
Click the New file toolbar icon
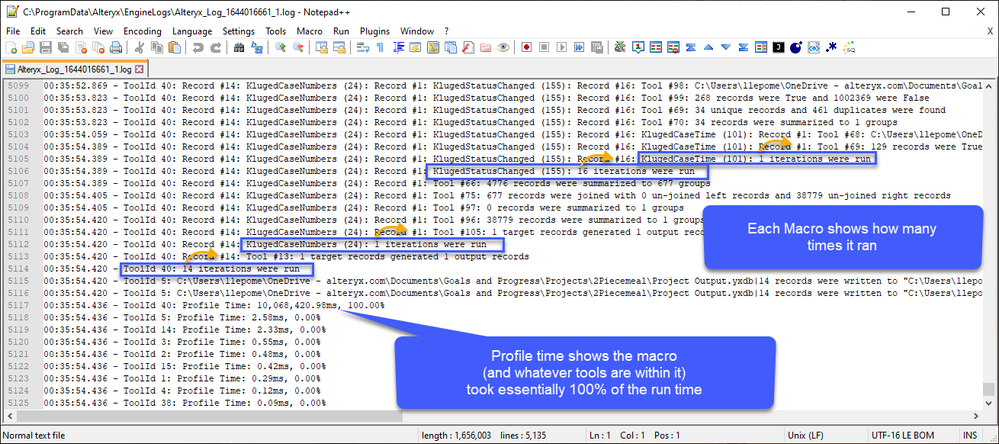tap(11, 47)
